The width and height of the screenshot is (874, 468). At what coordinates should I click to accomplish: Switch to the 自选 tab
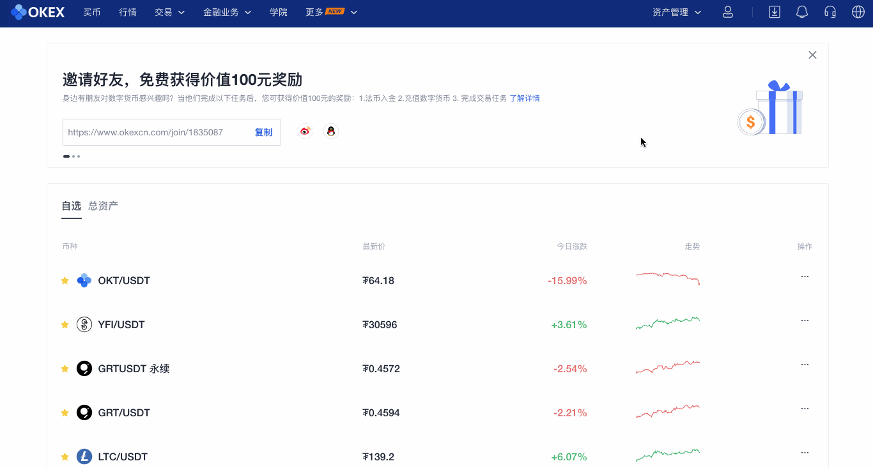coord(71,206)
